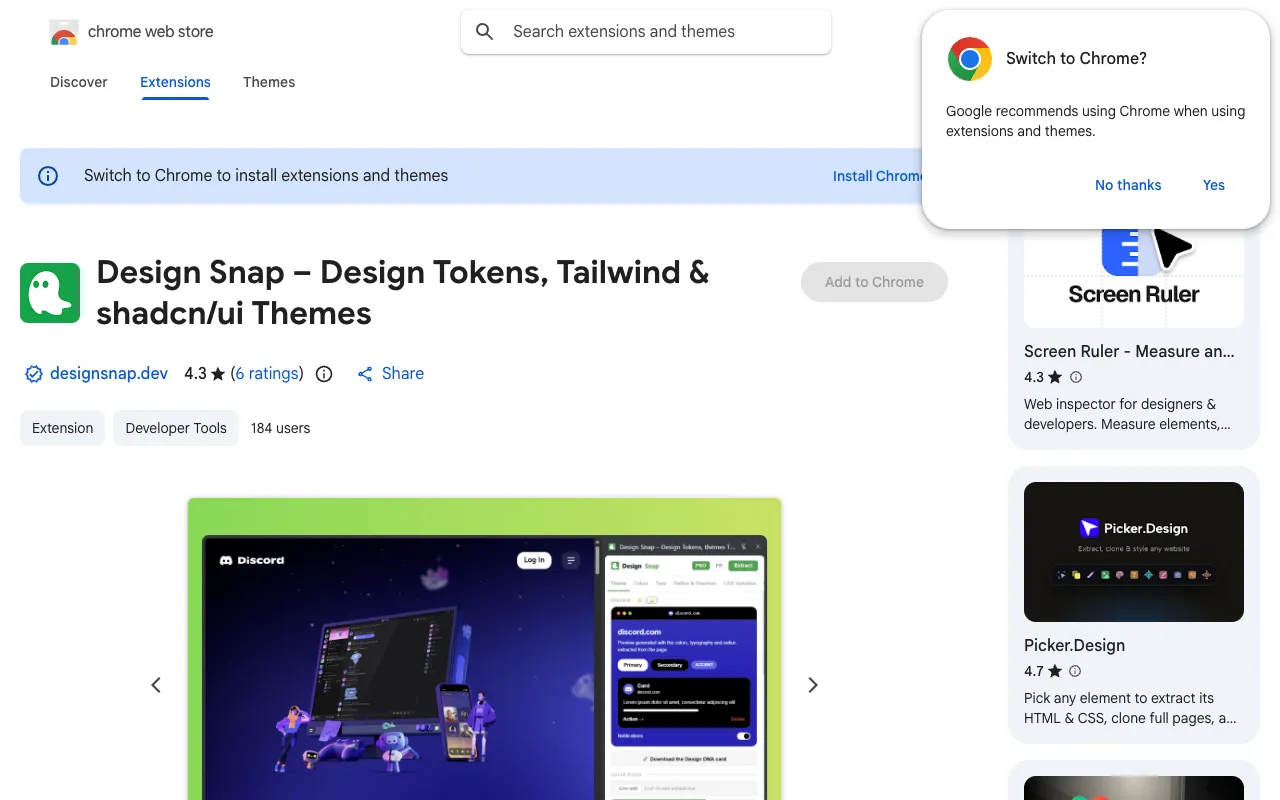Open the Themes tab
The width and height of the screenshot is (1280, 800).
pyautogui.click(x=269, y=82)
